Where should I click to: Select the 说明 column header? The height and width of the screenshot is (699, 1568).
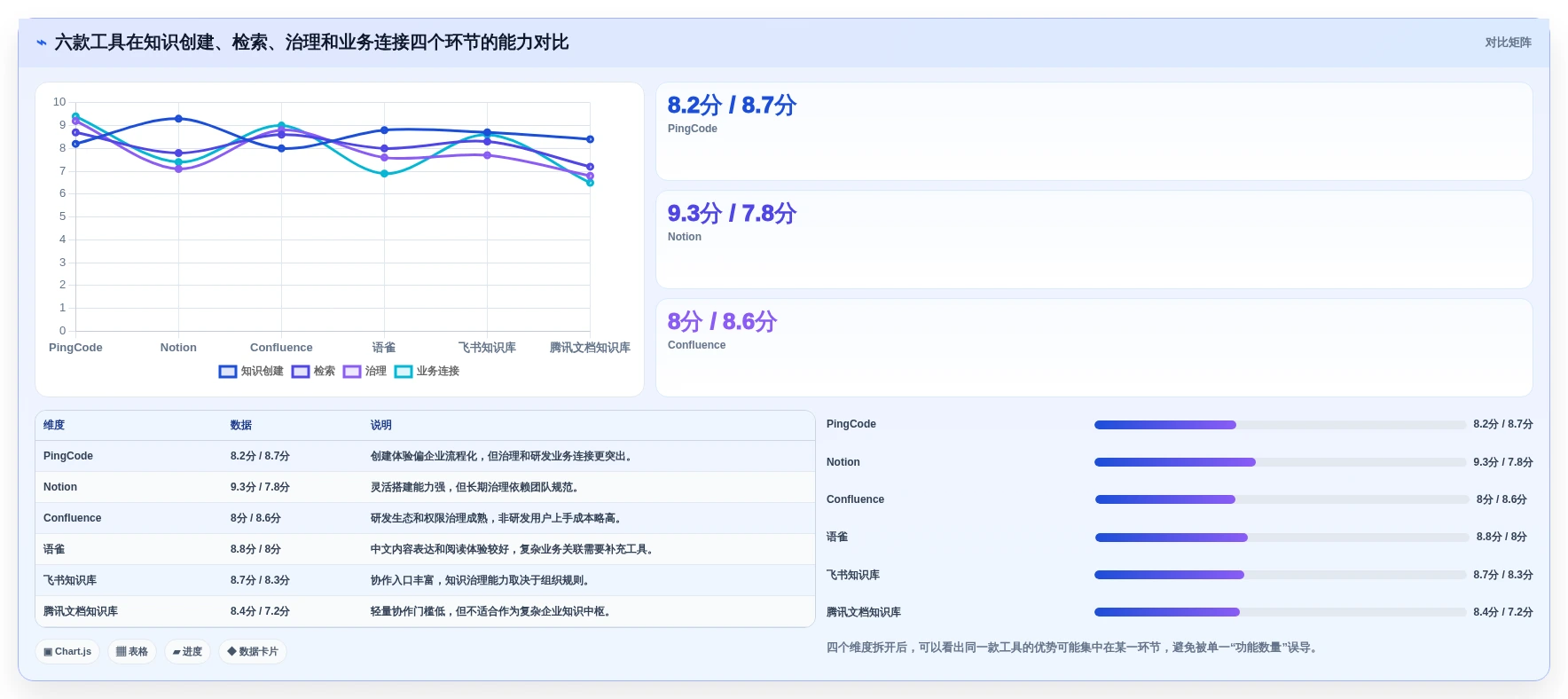[381, 425]
